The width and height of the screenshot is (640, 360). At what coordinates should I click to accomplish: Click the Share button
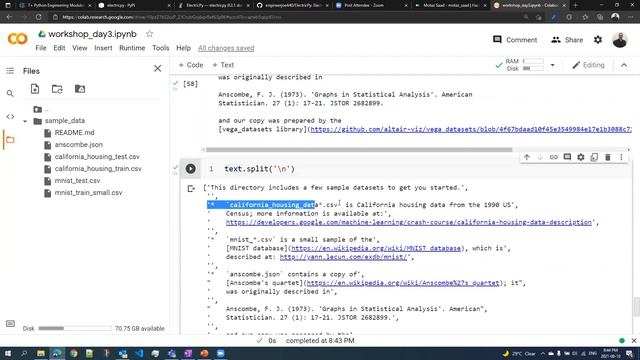pos(567,40)
